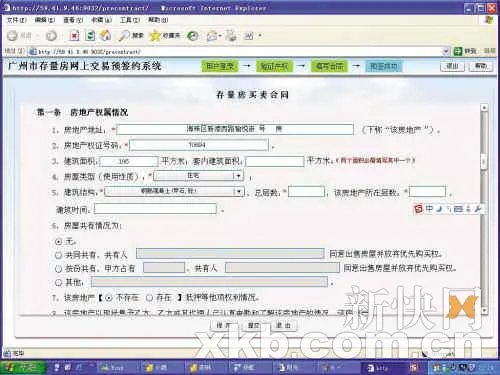Click the 保存 button below the form
The image size is (500, 375).
224,325
